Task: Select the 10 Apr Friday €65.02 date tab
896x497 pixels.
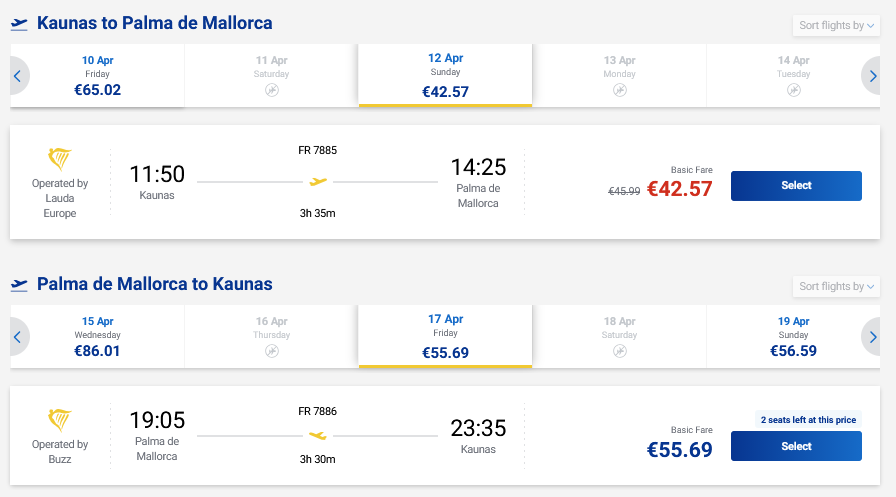Action: (97, 75)
